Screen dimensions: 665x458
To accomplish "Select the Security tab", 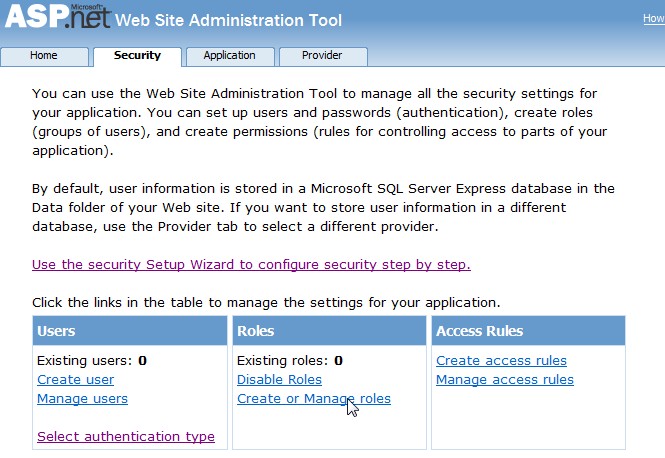I will coord(137,56).
